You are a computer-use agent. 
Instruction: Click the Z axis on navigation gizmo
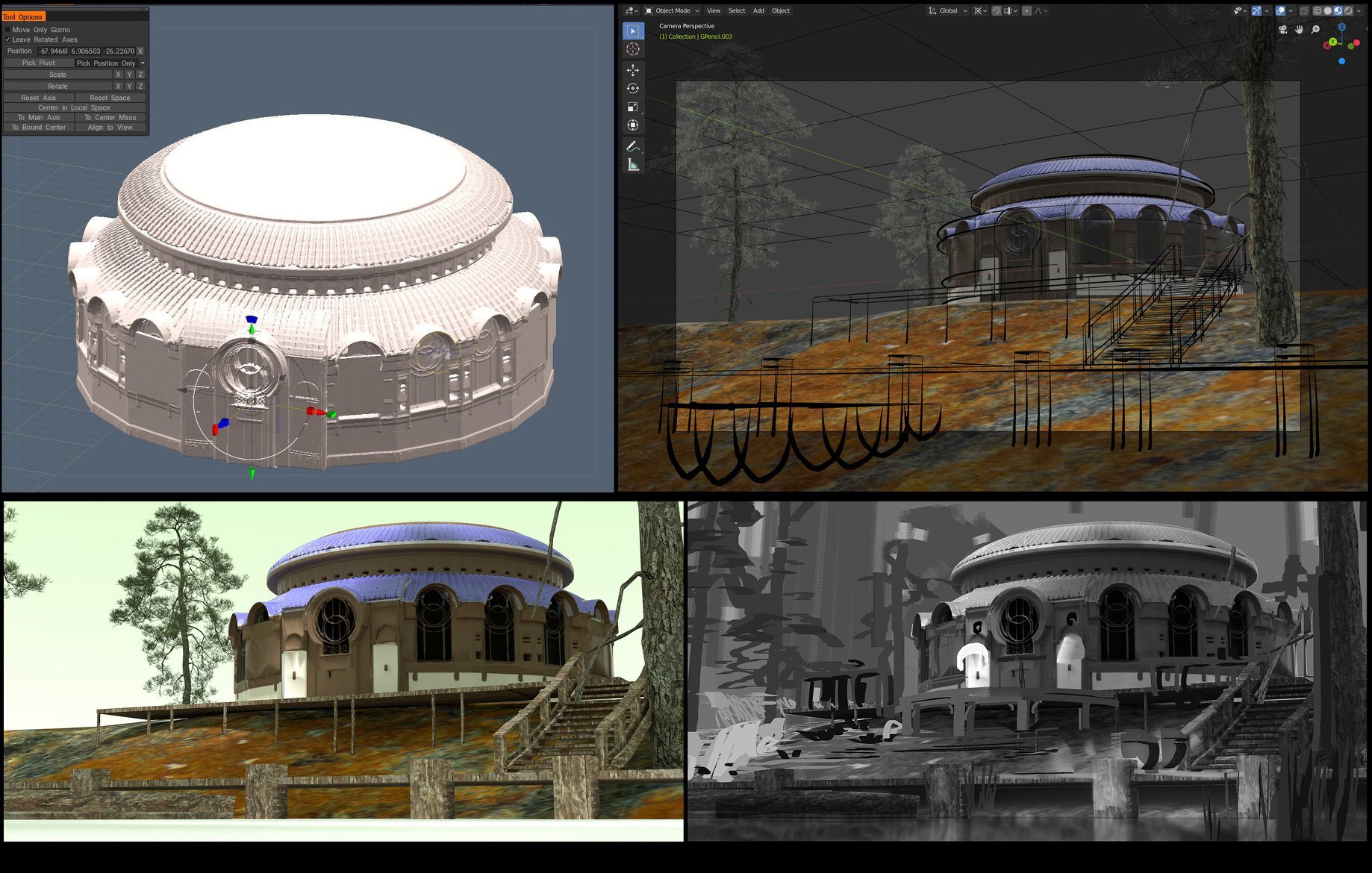pyautogui.click(x=1341, y=27)
